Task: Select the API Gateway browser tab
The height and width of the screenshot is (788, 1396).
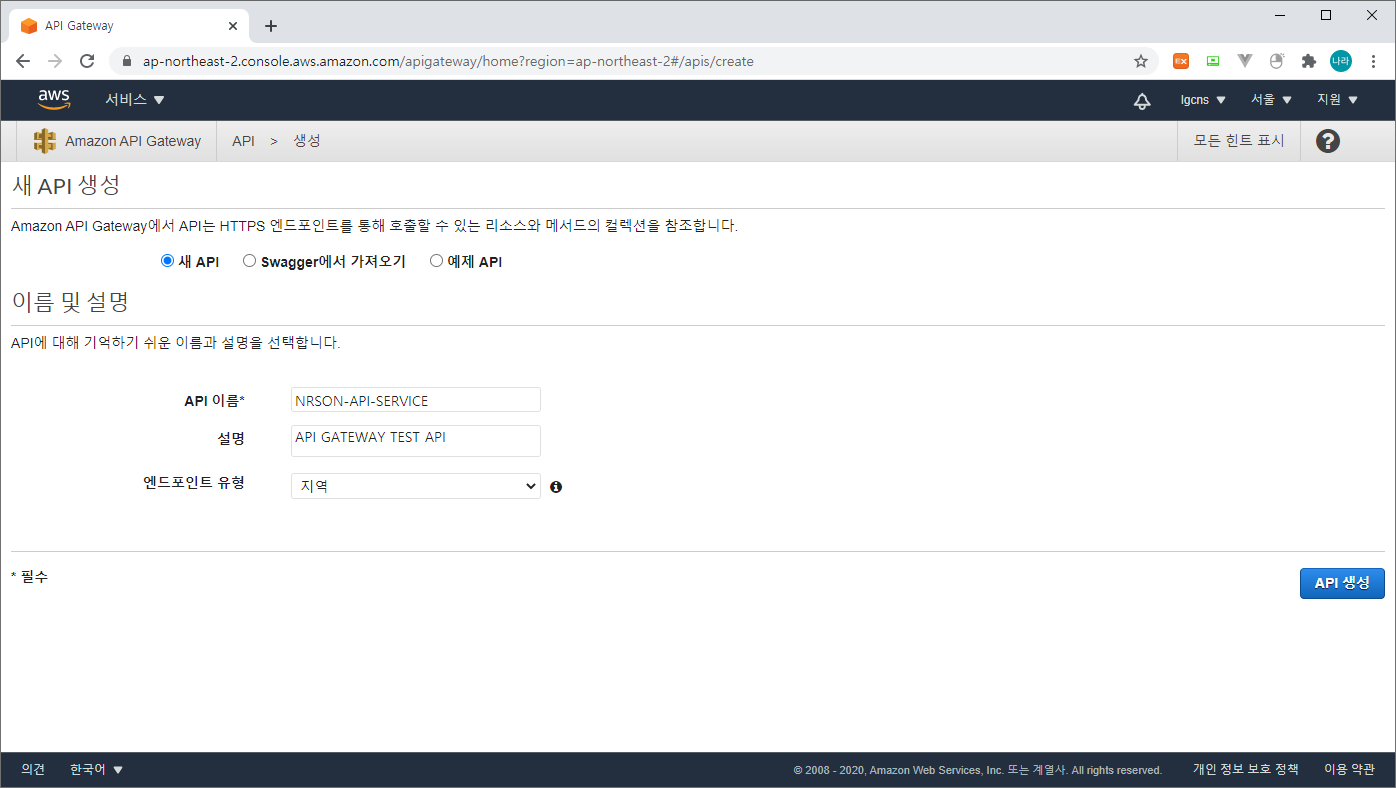Action: [x=127, y=26]
